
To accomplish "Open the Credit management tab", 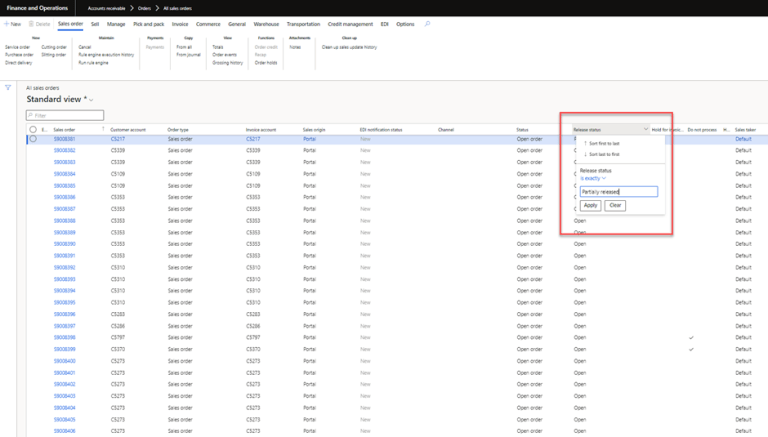I will pos(350,23).
